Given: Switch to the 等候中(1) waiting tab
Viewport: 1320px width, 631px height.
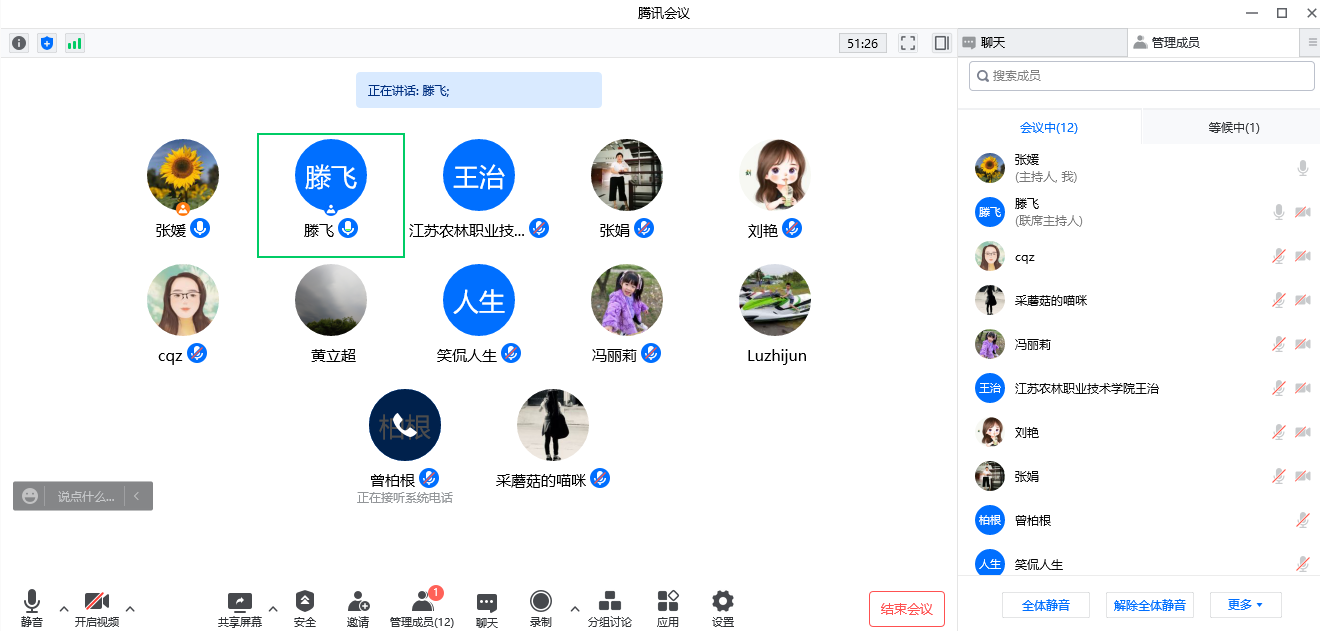Looking at the screenshot, I should click(1233, 128).
